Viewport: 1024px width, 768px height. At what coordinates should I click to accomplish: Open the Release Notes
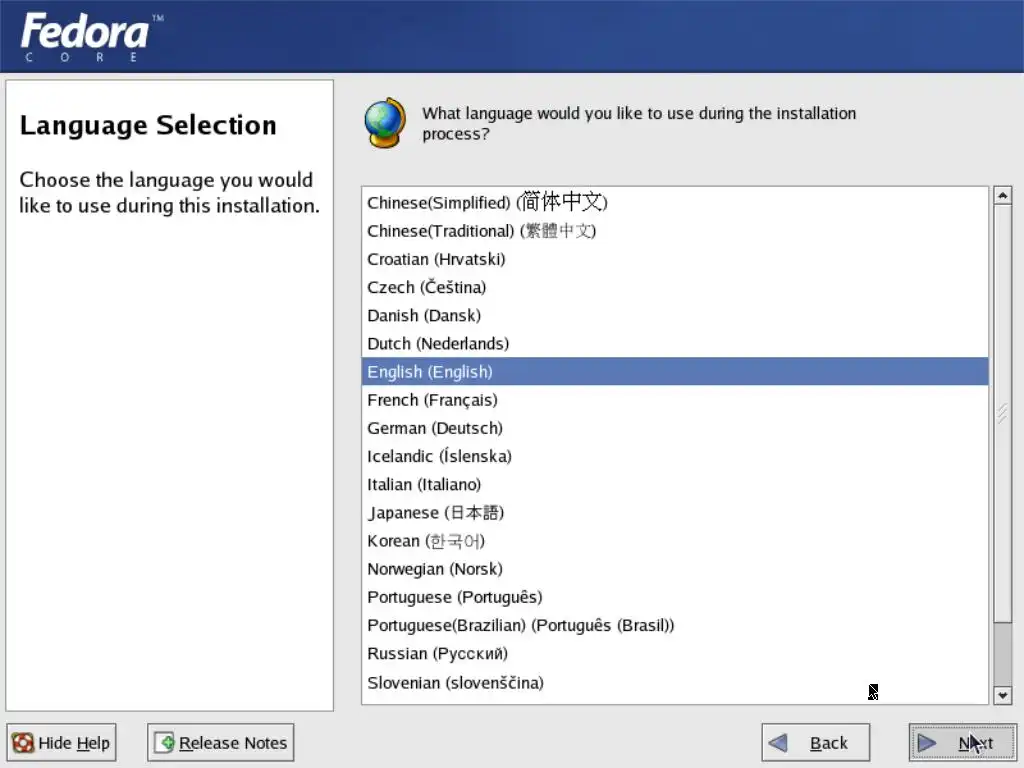(221, 743)
